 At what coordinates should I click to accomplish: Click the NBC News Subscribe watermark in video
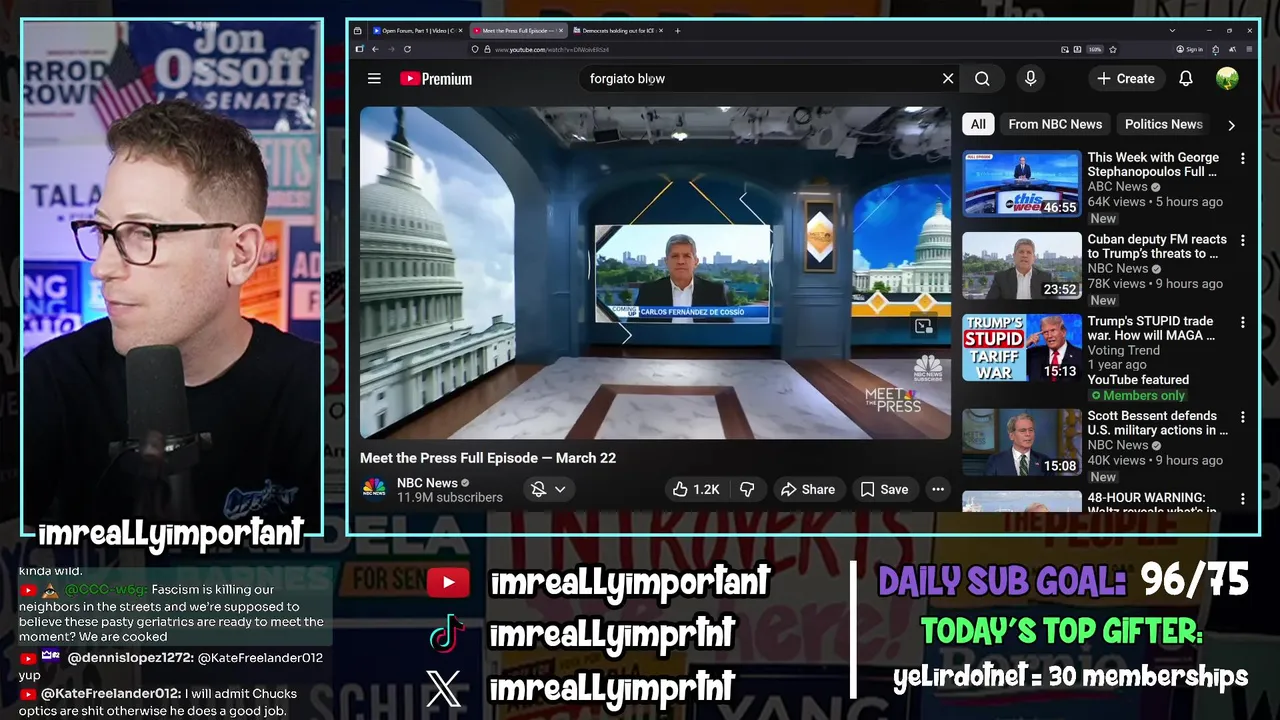(928, 368)
